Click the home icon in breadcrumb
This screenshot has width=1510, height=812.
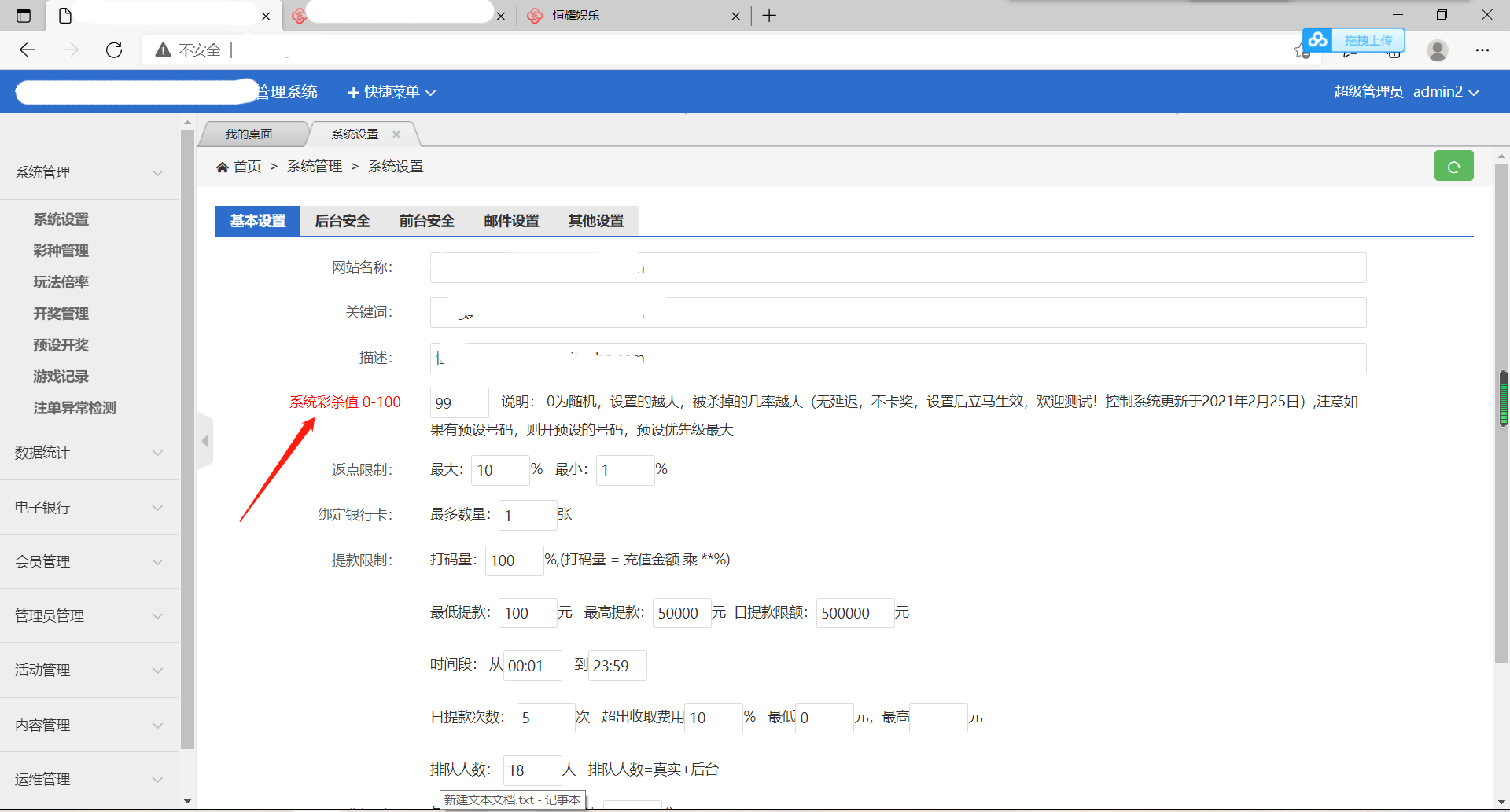coord(223,167)
